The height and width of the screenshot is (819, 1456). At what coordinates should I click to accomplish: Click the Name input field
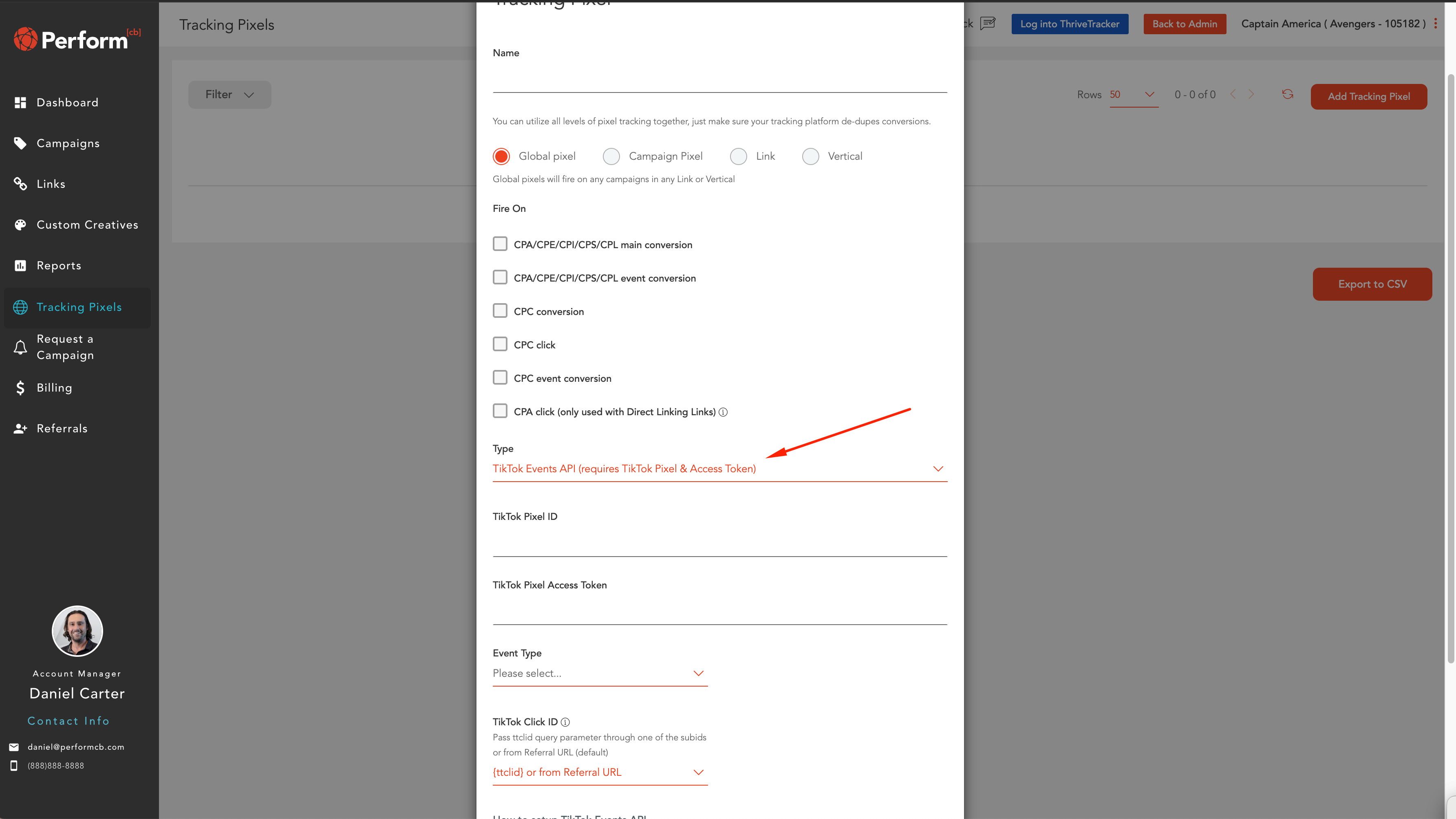click(x=719, y=79)
